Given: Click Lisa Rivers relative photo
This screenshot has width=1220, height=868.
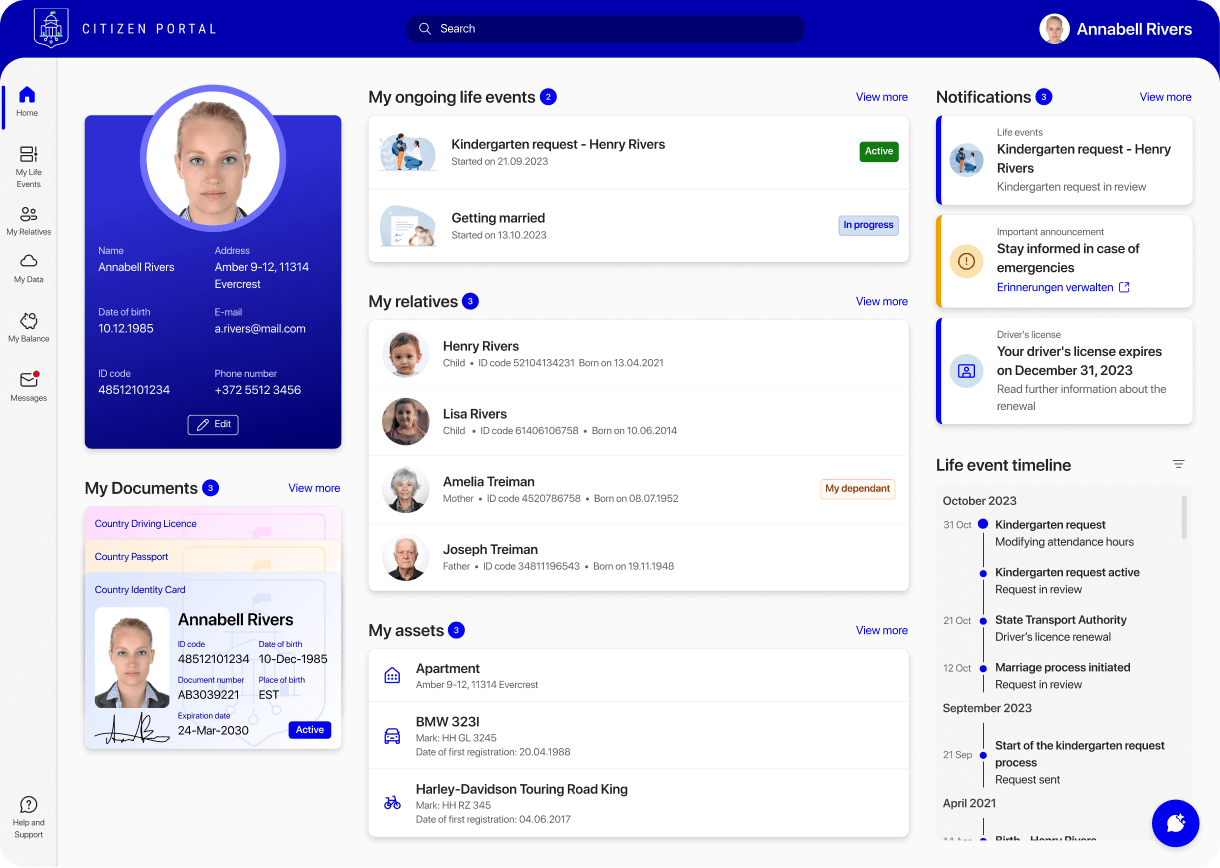Looking at the screenshot, I should (405, 422).
